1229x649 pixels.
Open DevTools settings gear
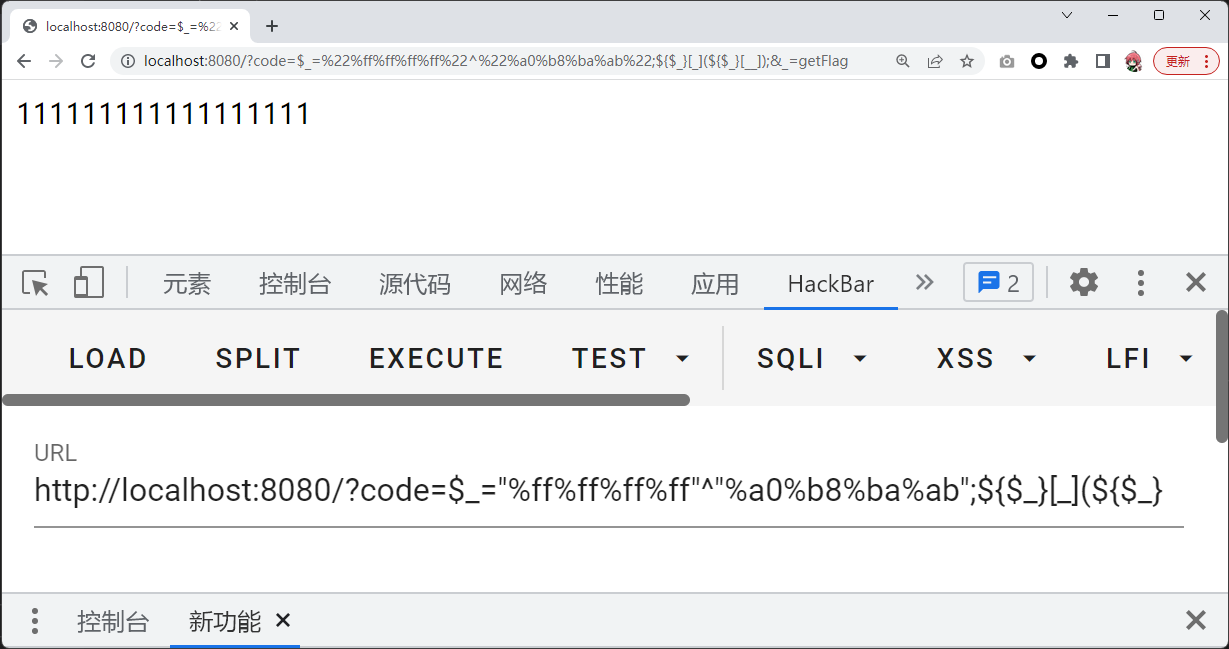coord(1083,283)
